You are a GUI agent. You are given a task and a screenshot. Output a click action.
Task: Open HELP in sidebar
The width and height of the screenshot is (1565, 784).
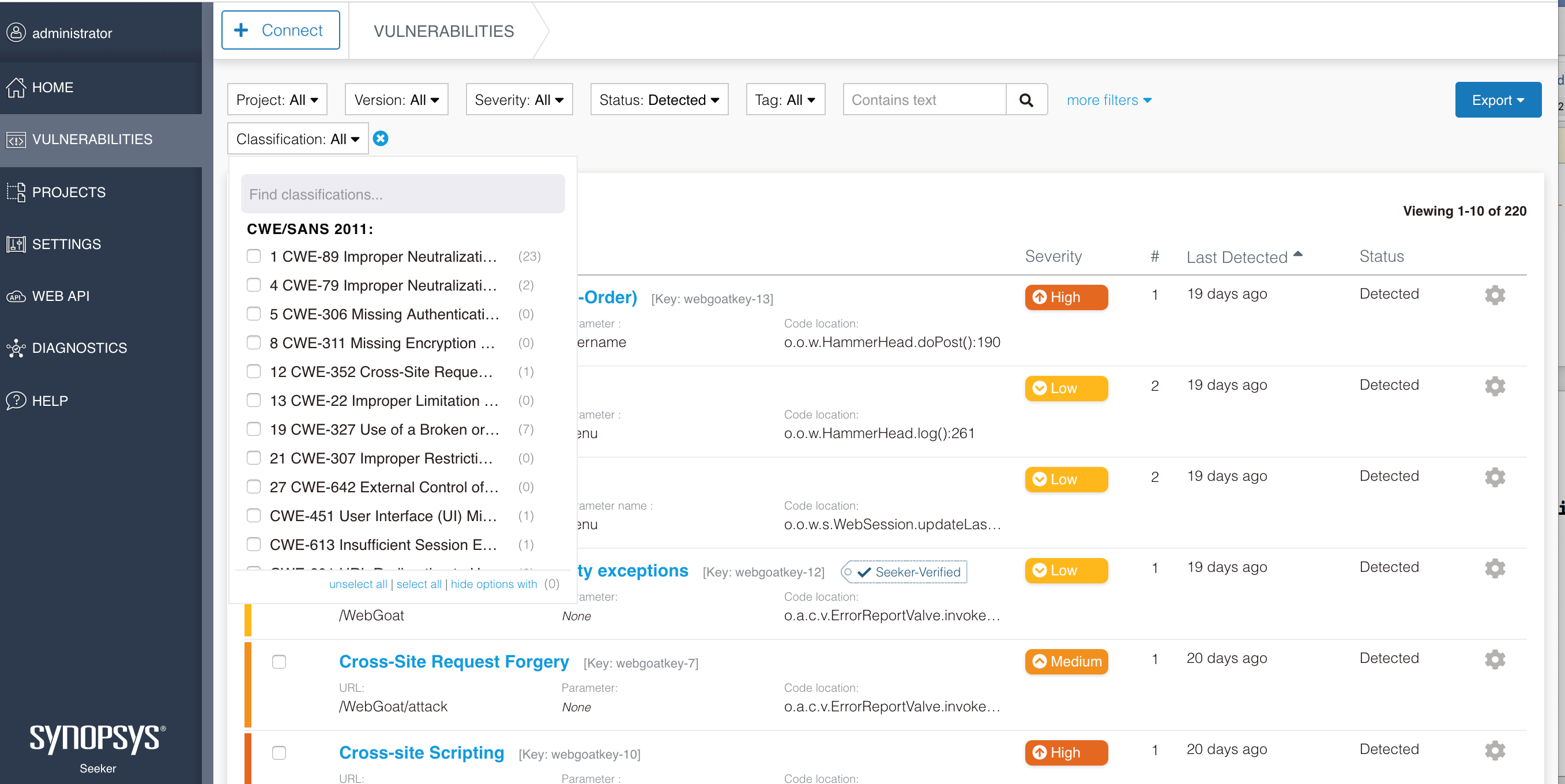click(101, 401)
